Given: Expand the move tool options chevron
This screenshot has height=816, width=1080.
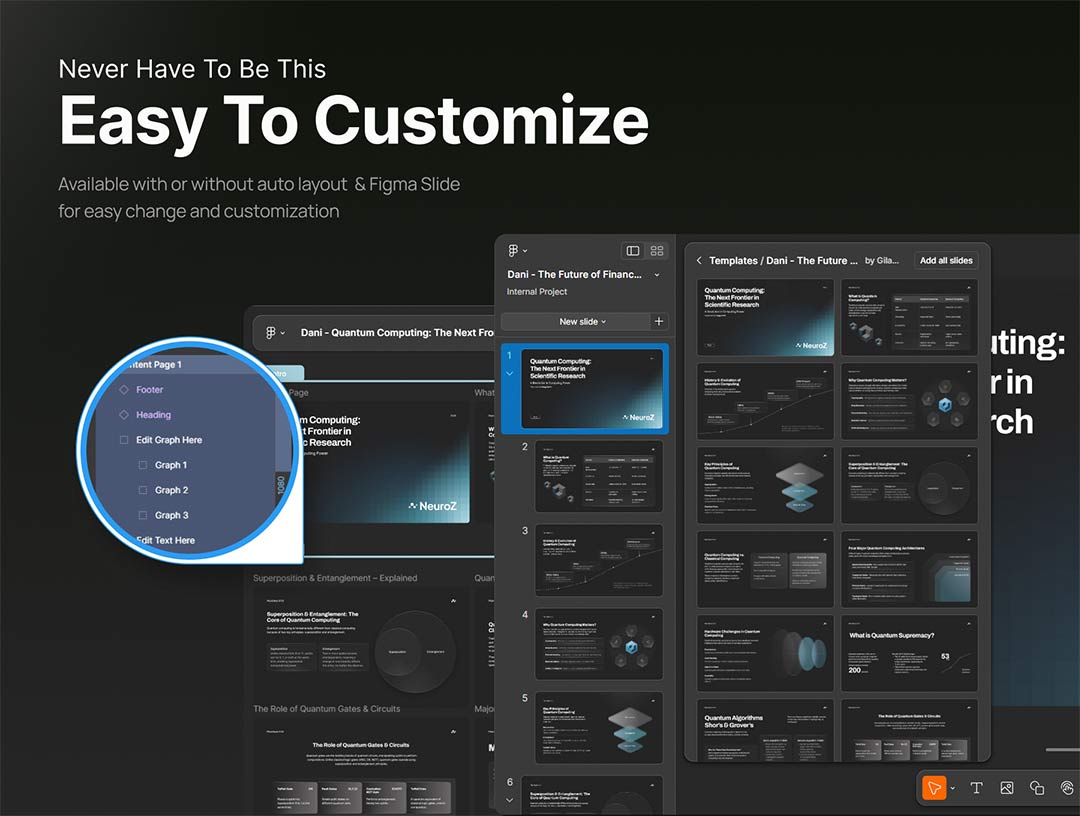Looking at the screenshot, I should click(x=953, y=788).
